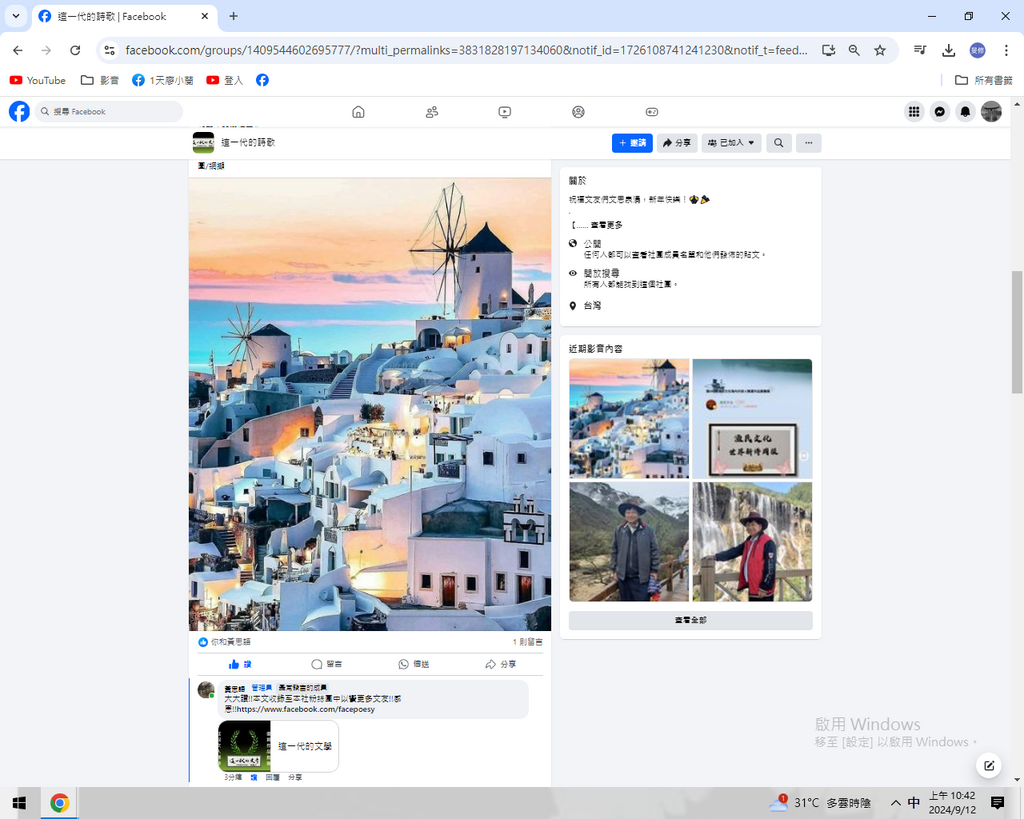Expand the Chrome tab search chevron
1024x819 pixels.
pyautogui.click(x=16, y=16)
